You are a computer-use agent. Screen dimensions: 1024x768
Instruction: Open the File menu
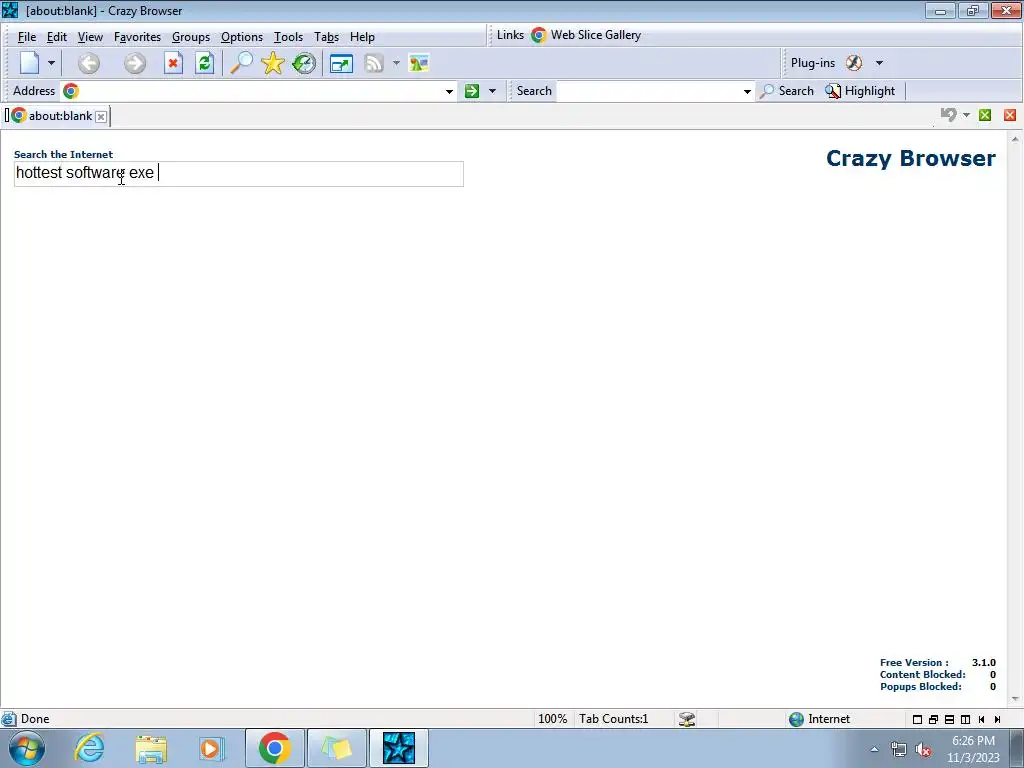(x=27, y=37)
